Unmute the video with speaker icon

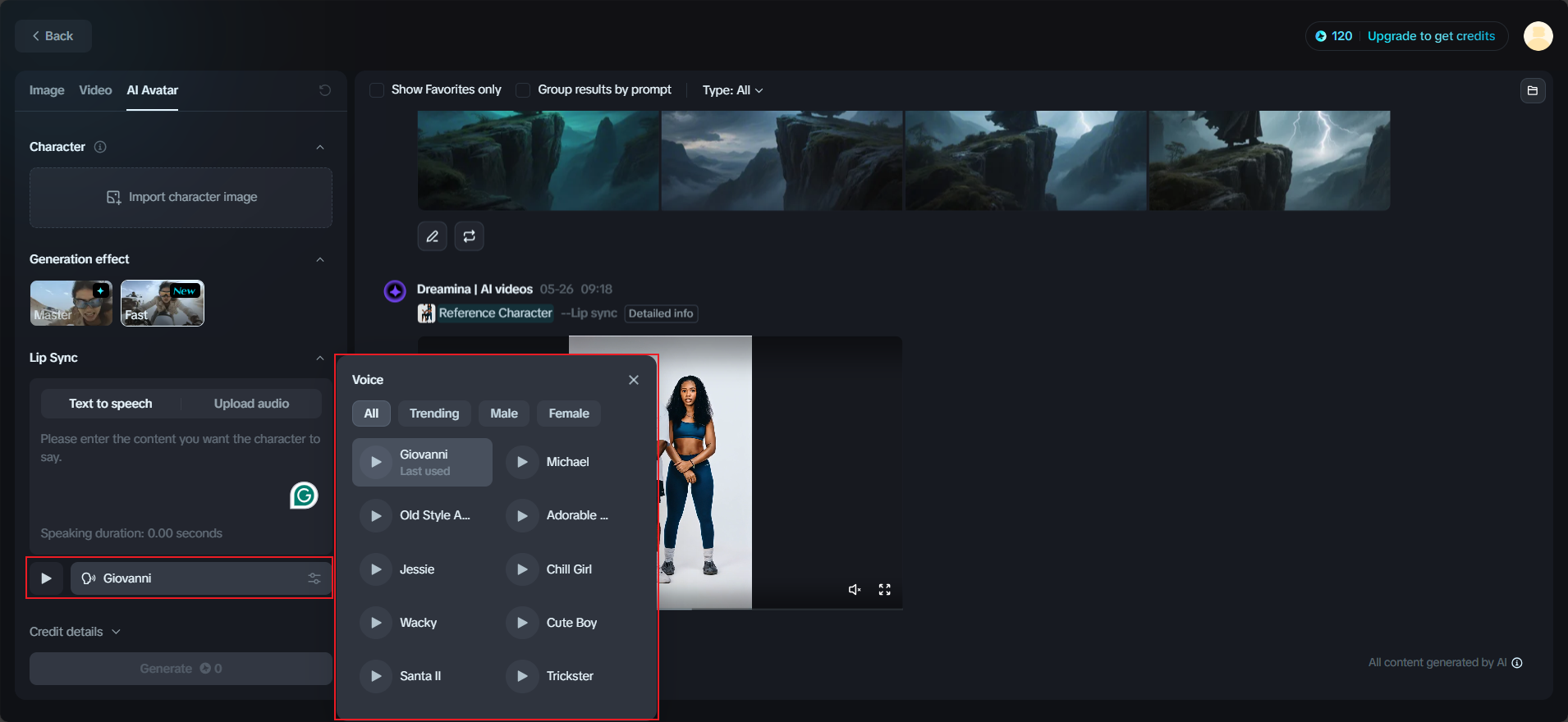[855, 590]
